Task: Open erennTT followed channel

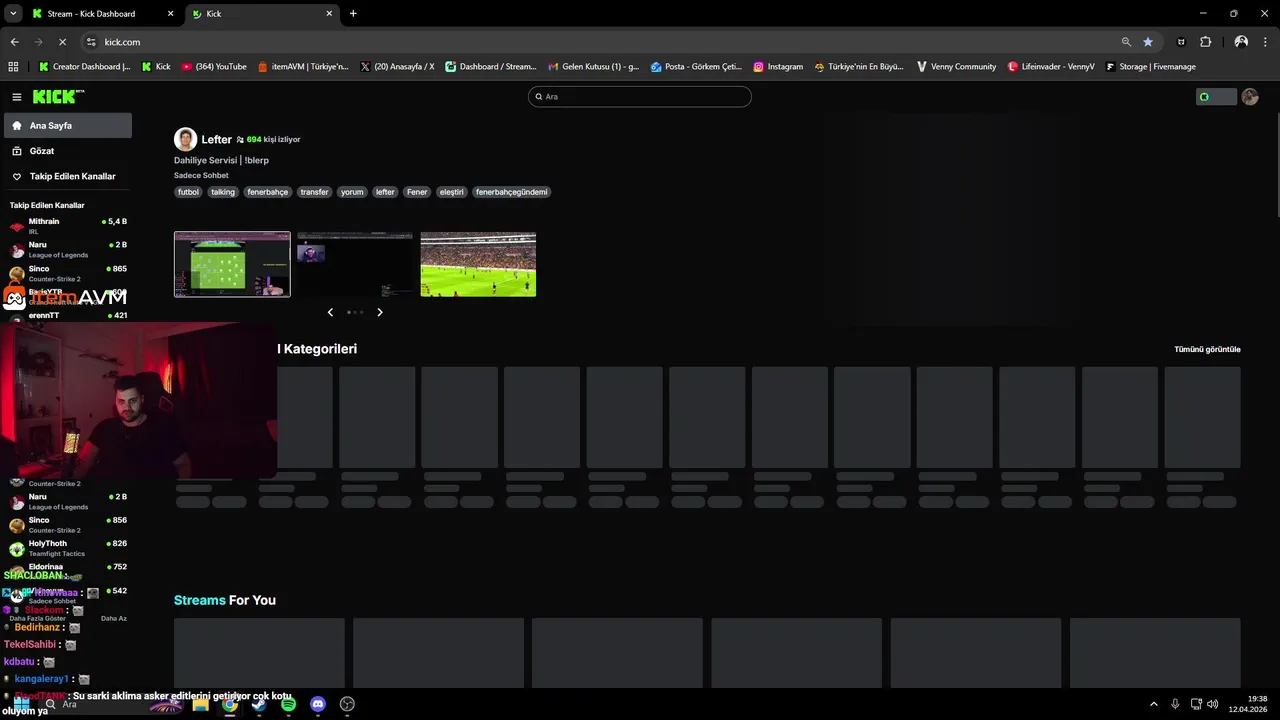Action: point(68,316)
